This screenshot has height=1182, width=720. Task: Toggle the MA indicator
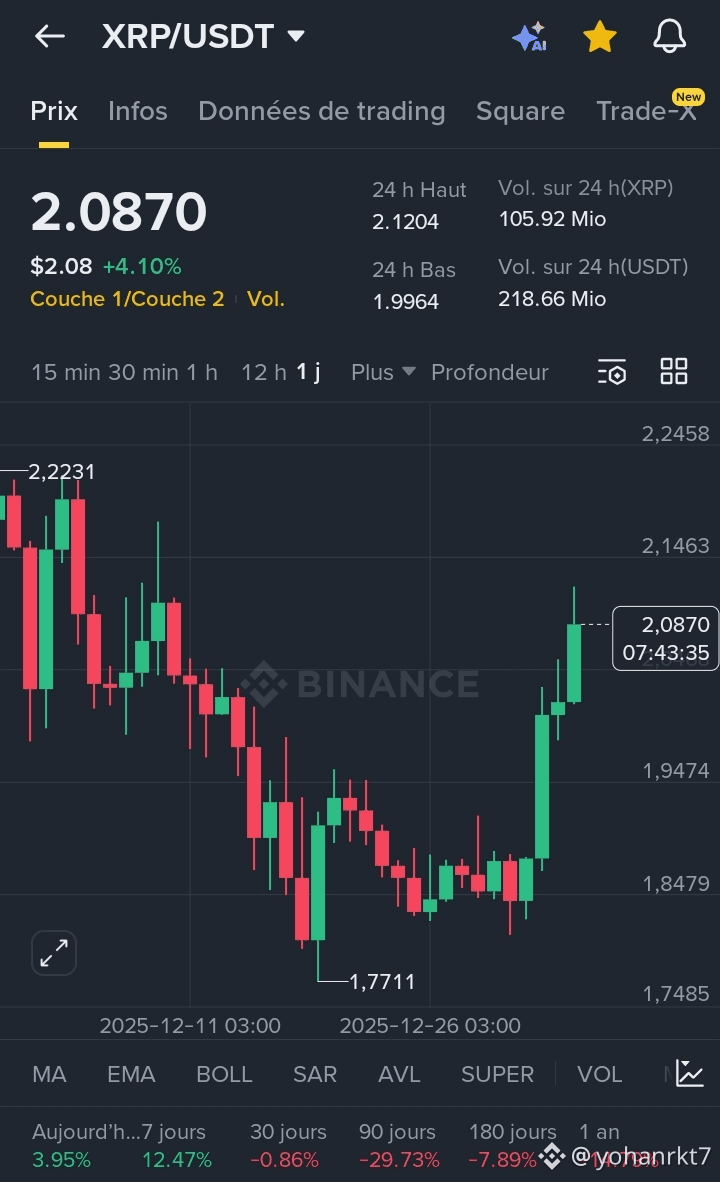tap(49, 1073)
